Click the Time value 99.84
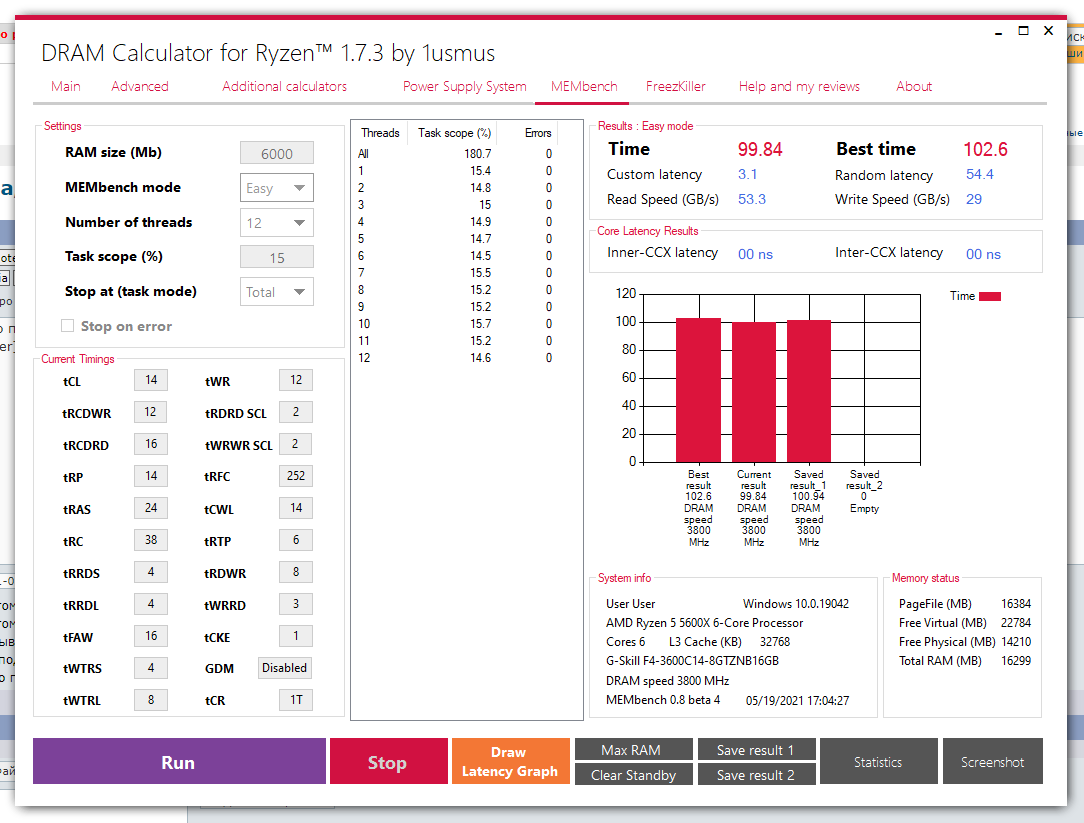The image size is (1084, 823). coord(760,149)
